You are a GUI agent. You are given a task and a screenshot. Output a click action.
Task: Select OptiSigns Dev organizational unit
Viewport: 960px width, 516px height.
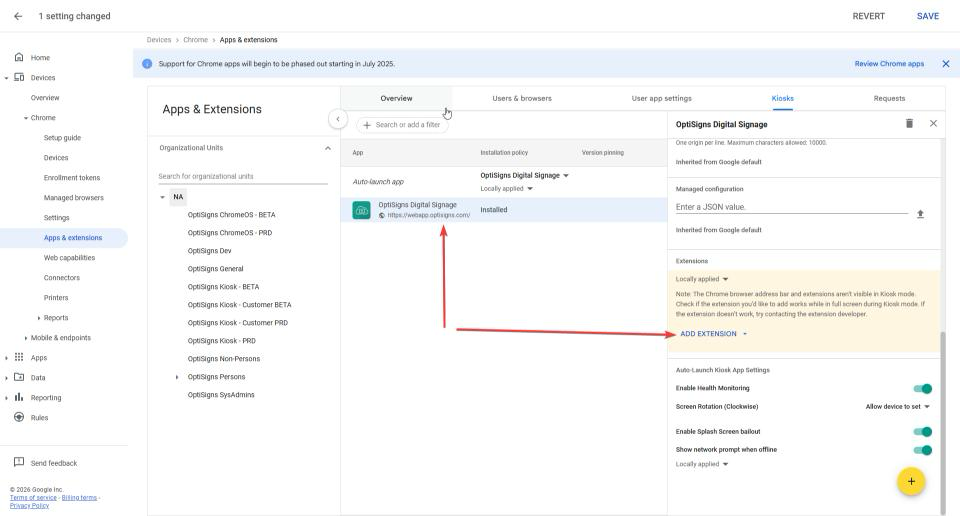(x=209, y=251)
